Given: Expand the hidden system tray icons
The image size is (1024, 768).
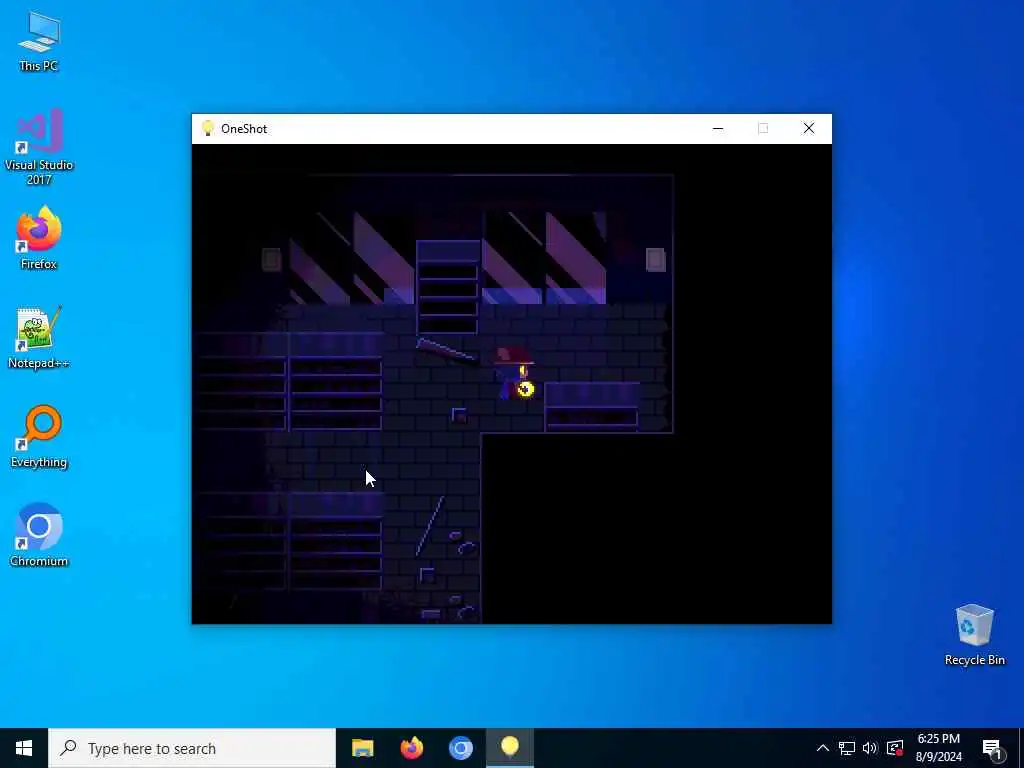Looking at the screenshot, I should (x=823, y=748).
